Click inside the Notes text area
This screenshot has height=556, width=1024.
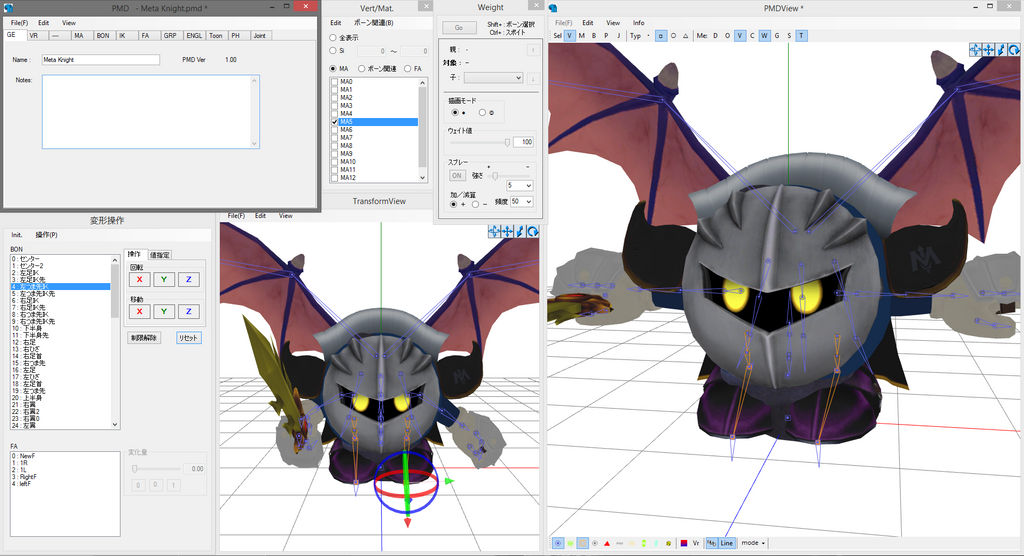pos(150,111)
